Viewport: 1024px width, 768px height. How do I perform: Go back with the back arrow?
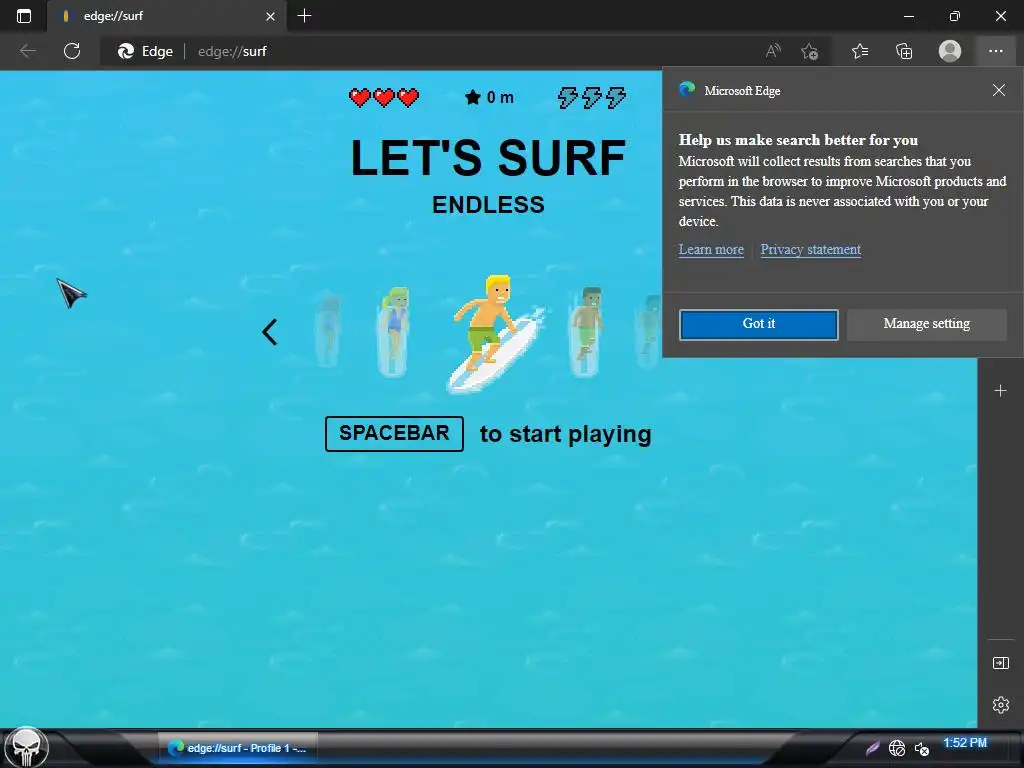27,51
